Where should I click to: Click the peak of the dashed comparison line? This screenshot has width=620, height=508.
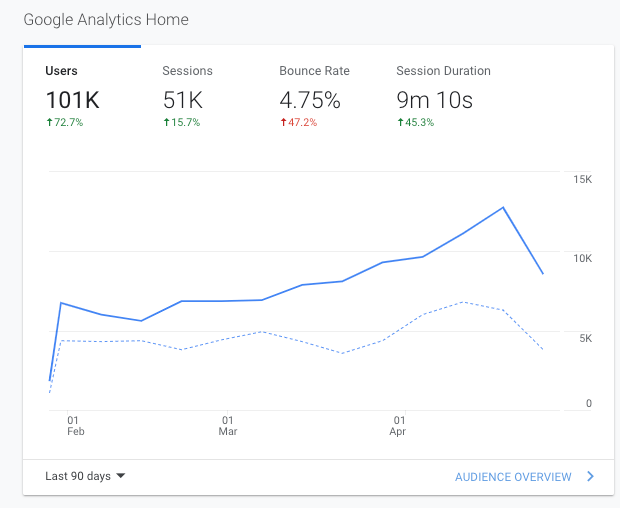click(463, 302)
